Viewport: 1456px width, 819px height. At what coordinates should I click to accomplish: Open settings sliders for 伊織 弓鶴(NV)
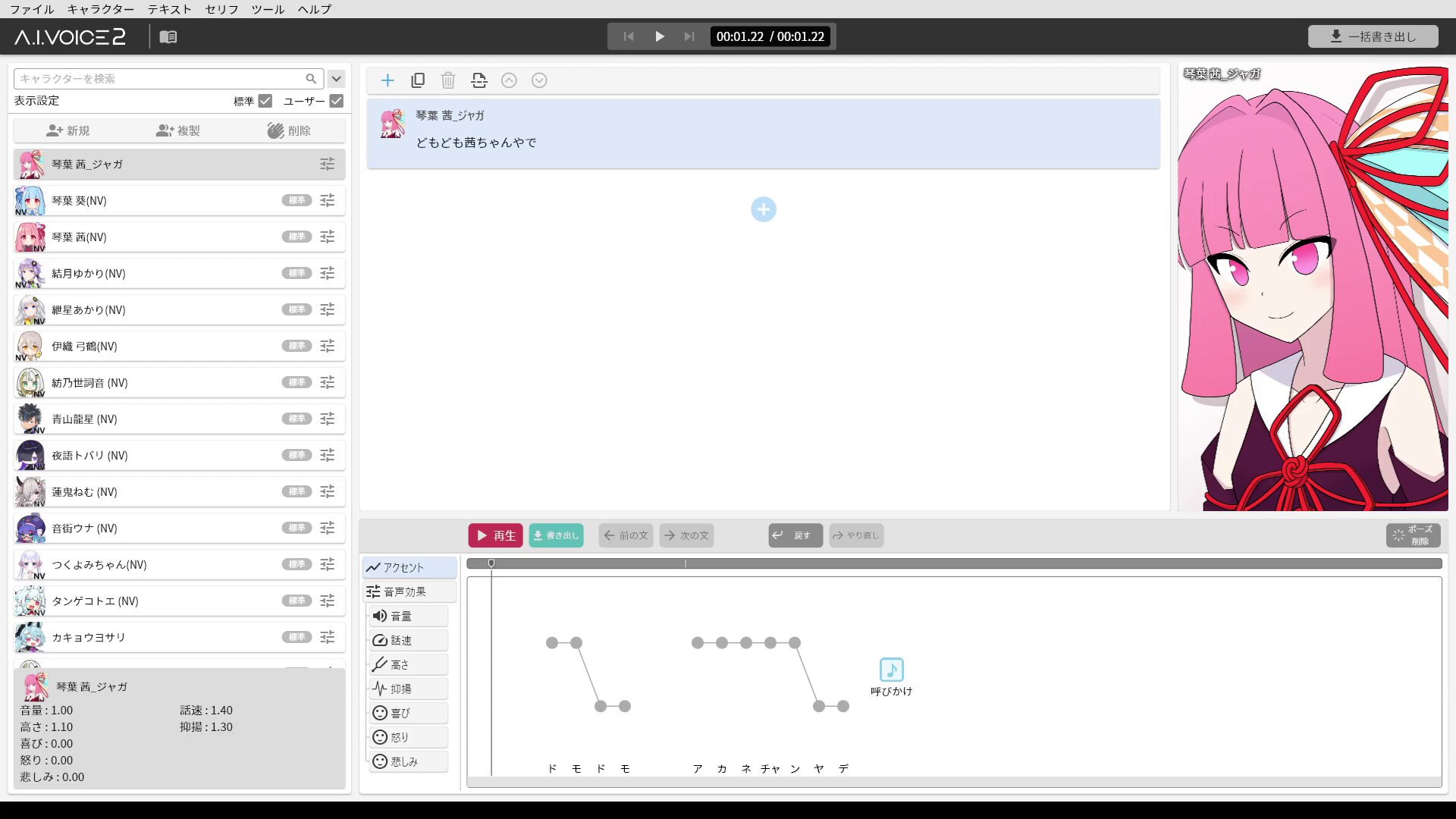(x=328, y=346)
